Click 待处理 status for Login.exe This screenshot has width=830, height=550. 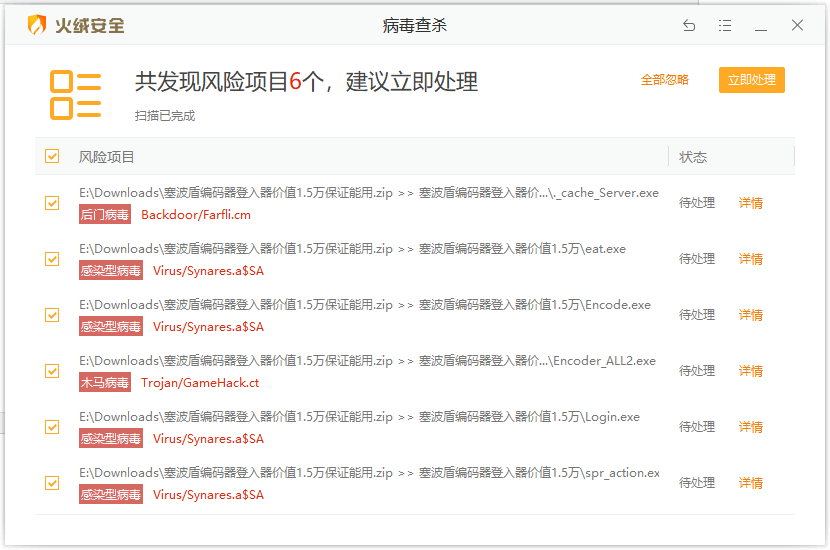pos(697,427)
